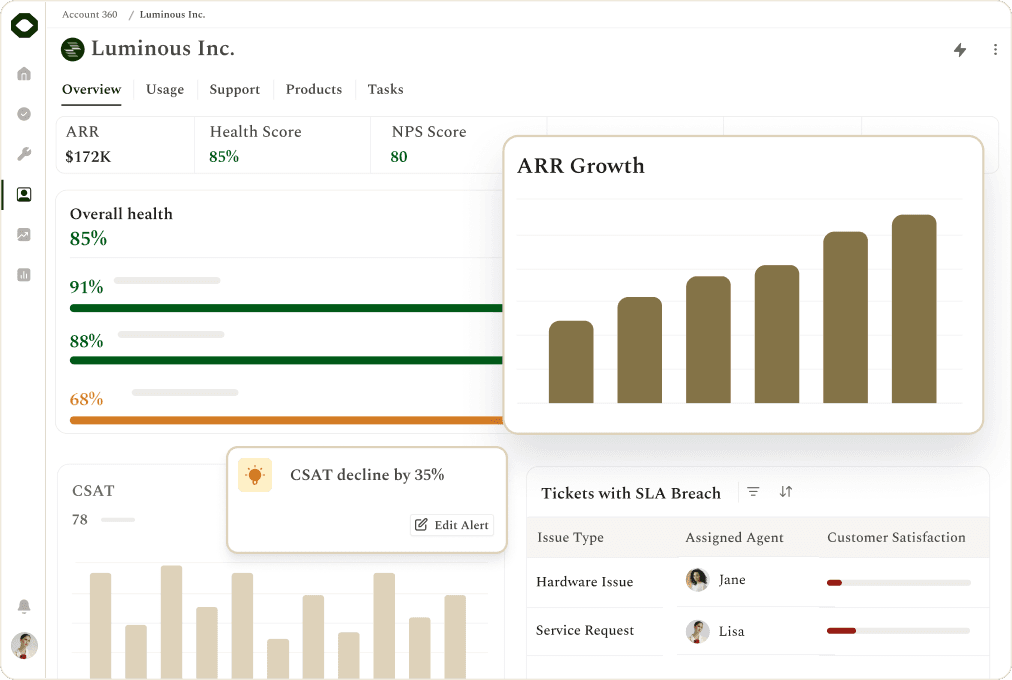Open the bar chart reports sidebar icon

pyautogui.click(x=24, y=275)
